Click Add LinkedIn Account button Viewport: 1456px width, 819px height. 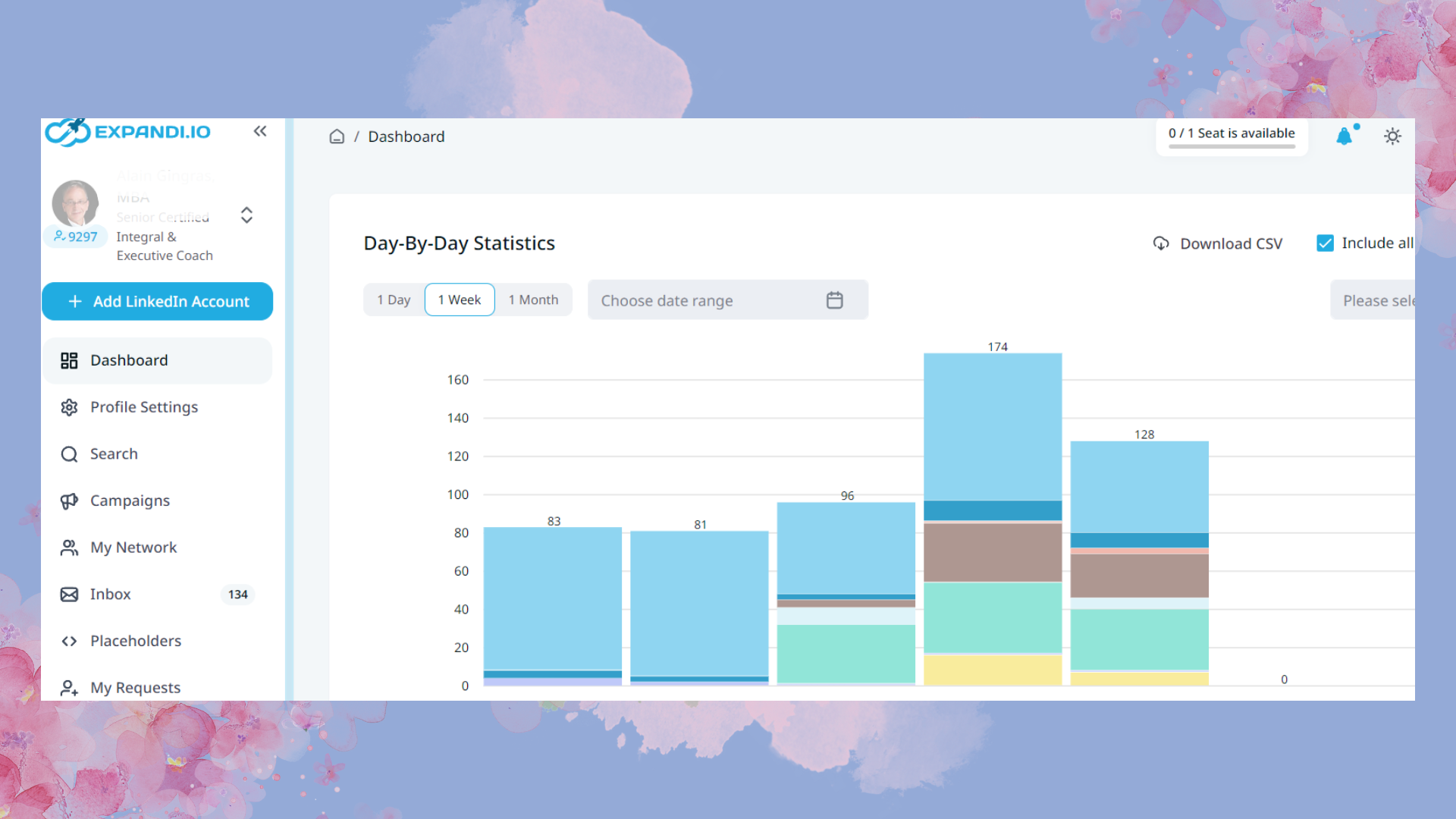[158, 302]
